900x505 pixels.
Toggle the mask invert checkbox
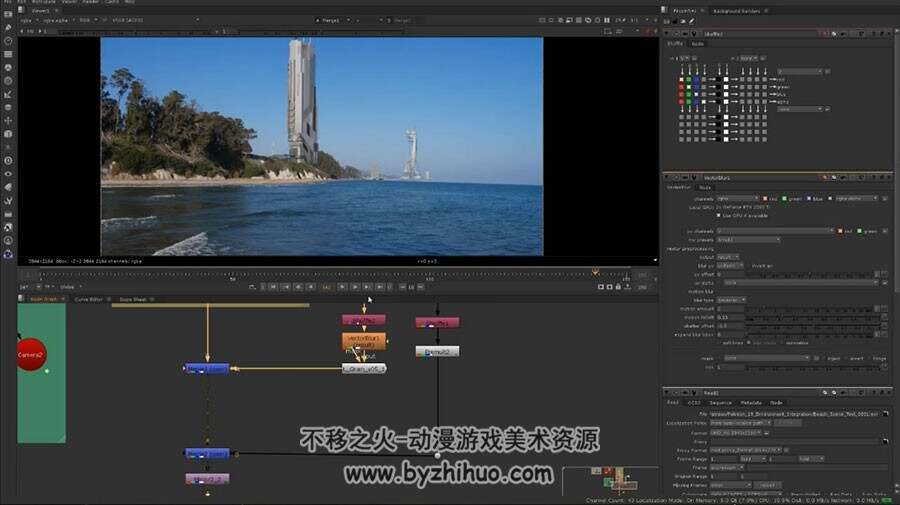click(845, 358)
